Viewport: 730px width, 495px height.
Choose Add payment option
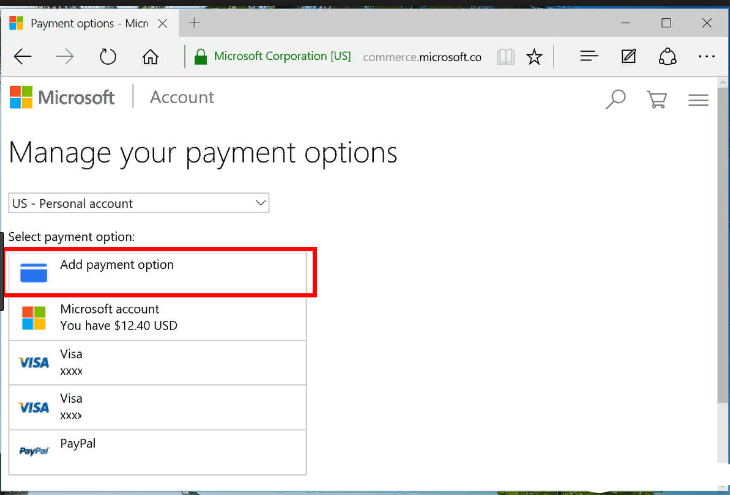pos(157,272)
